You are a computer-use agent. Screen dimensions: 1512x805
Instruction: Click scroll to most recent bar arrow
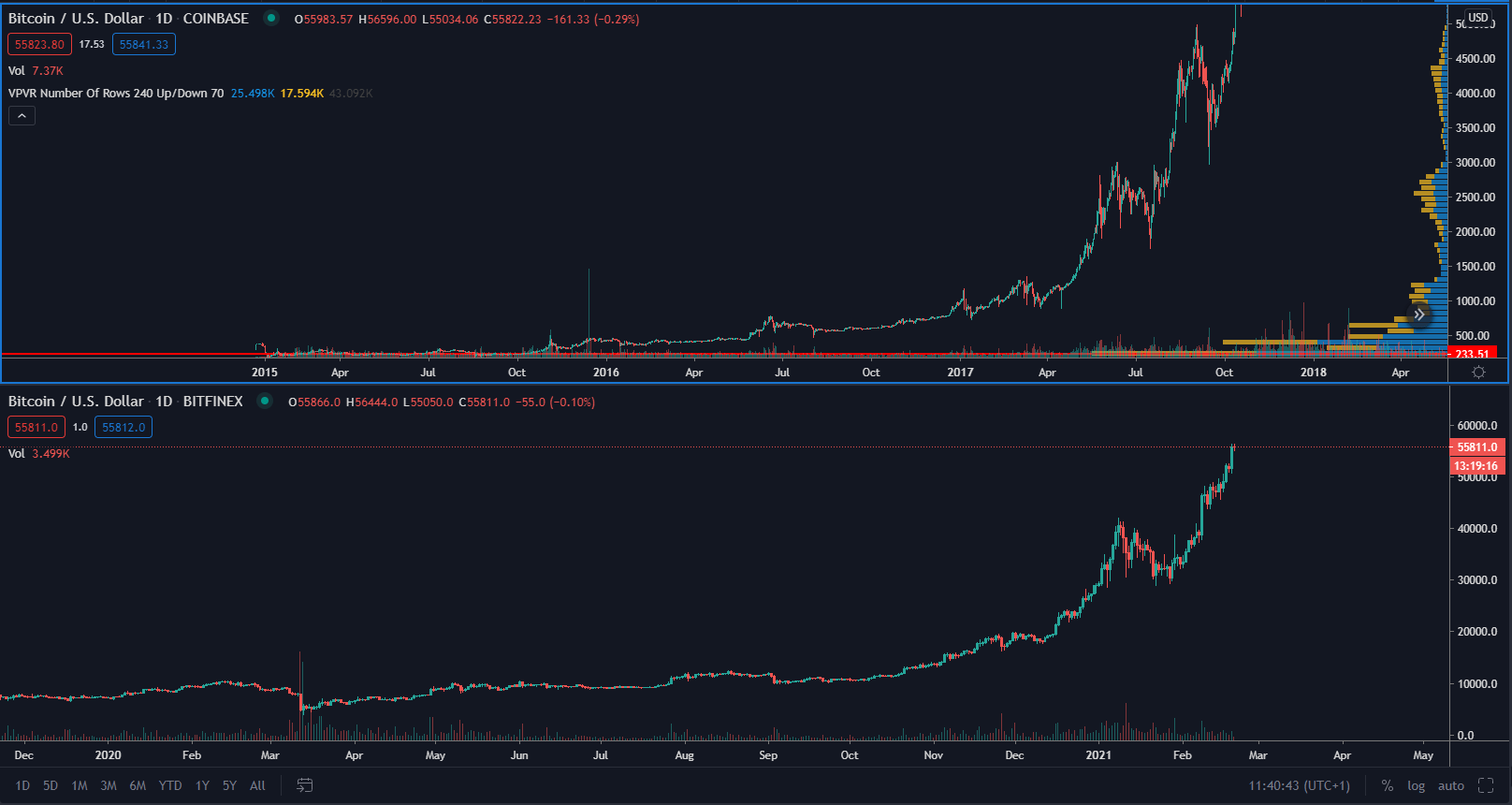[1419, 315]
